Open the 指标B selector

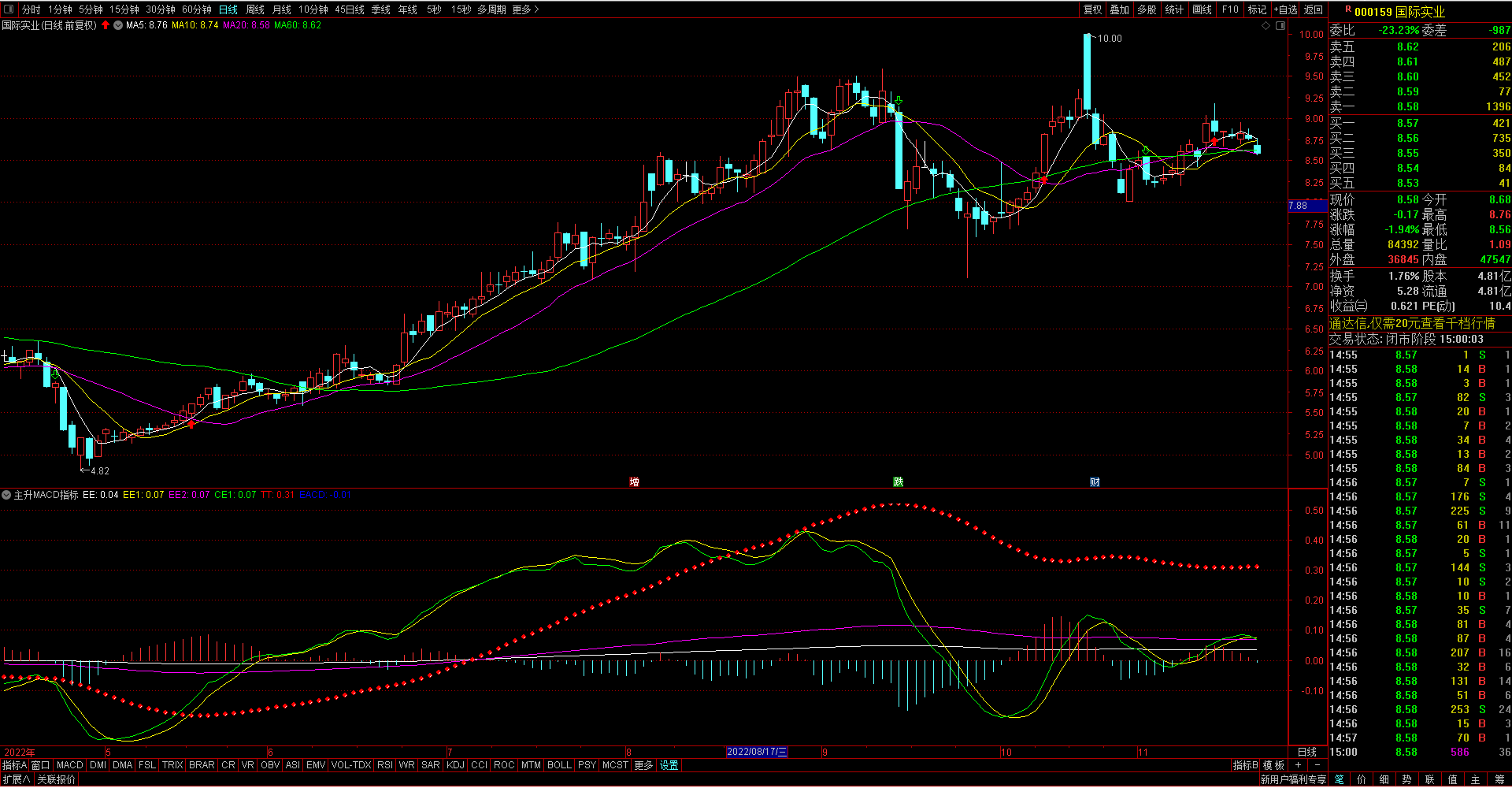coord(1246,765)
